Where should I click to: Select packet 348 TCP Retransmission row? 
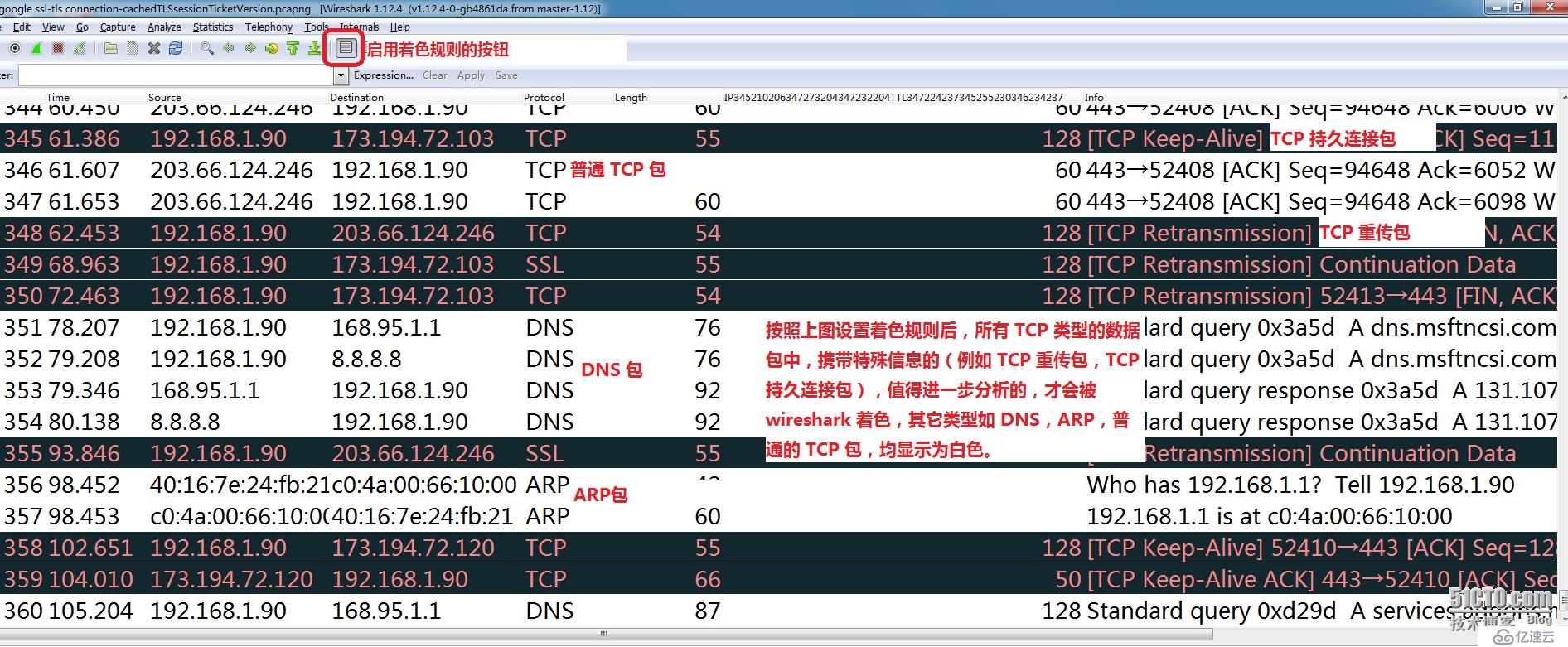tap(779, 233)
